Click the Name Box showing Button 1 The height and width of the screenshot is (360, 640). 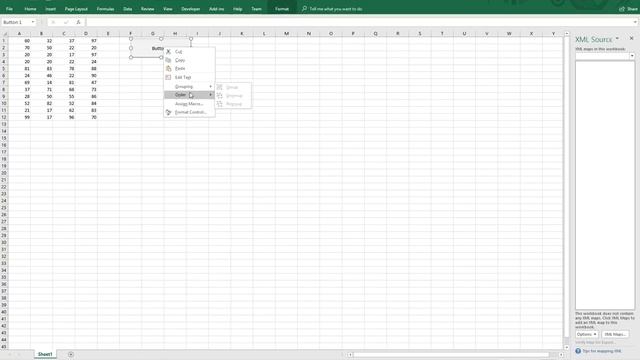[16, 22]
